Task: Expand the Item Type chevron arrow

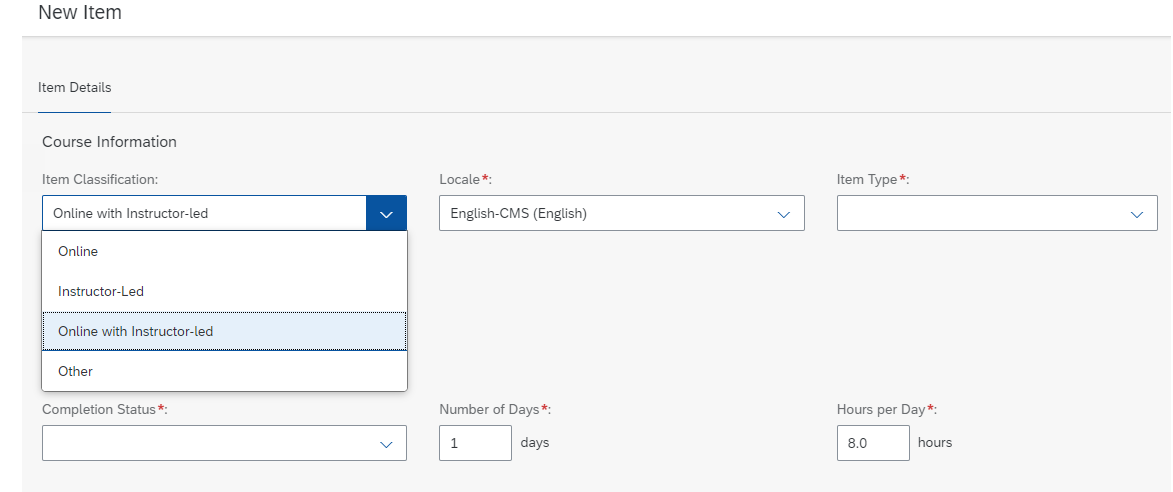Action: [x=1137, y=214]
